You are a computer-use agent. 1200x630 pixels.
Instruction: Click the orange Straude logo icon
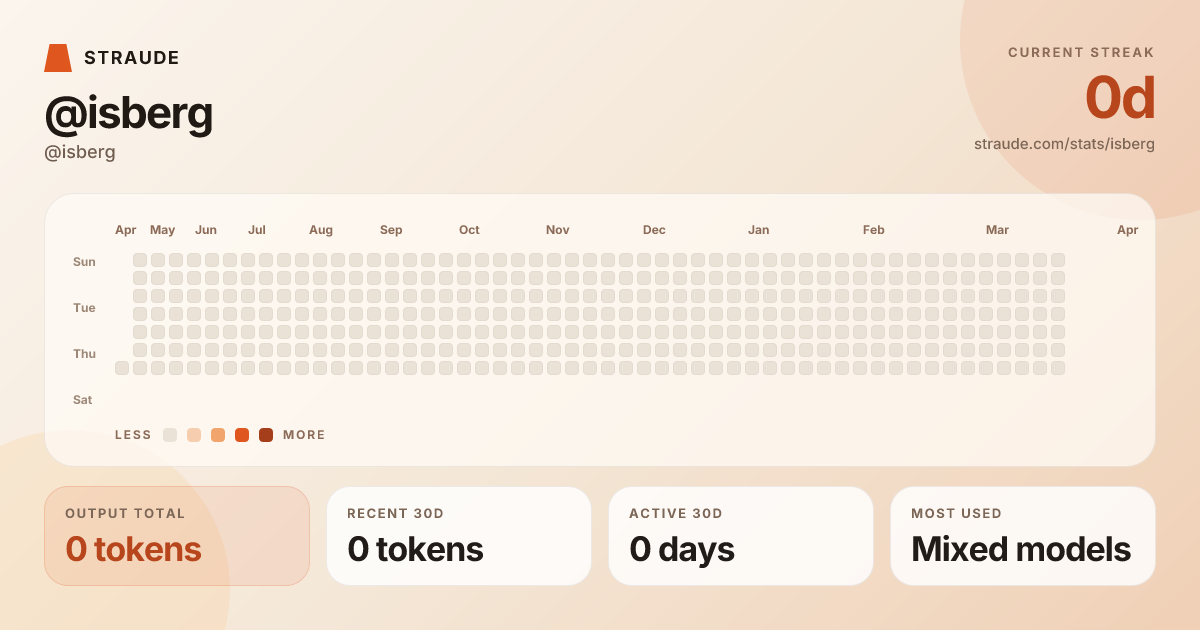pyautogui.click(x=58, y=58)
